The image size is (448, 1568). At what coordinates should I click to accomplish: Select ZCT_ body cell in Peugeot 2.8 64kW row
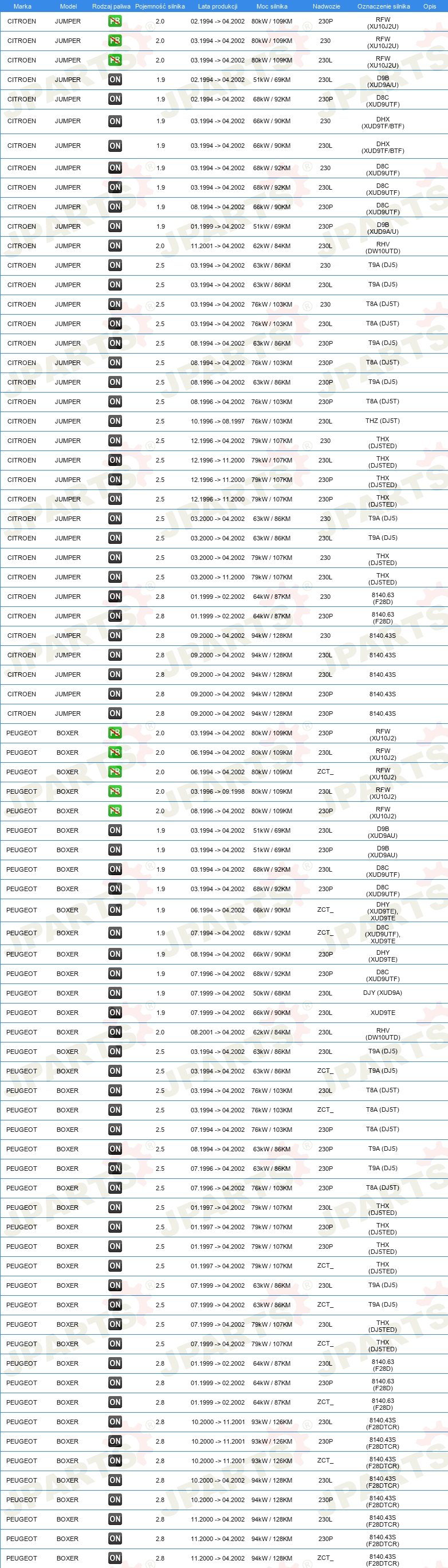(x=325, y=1402)
